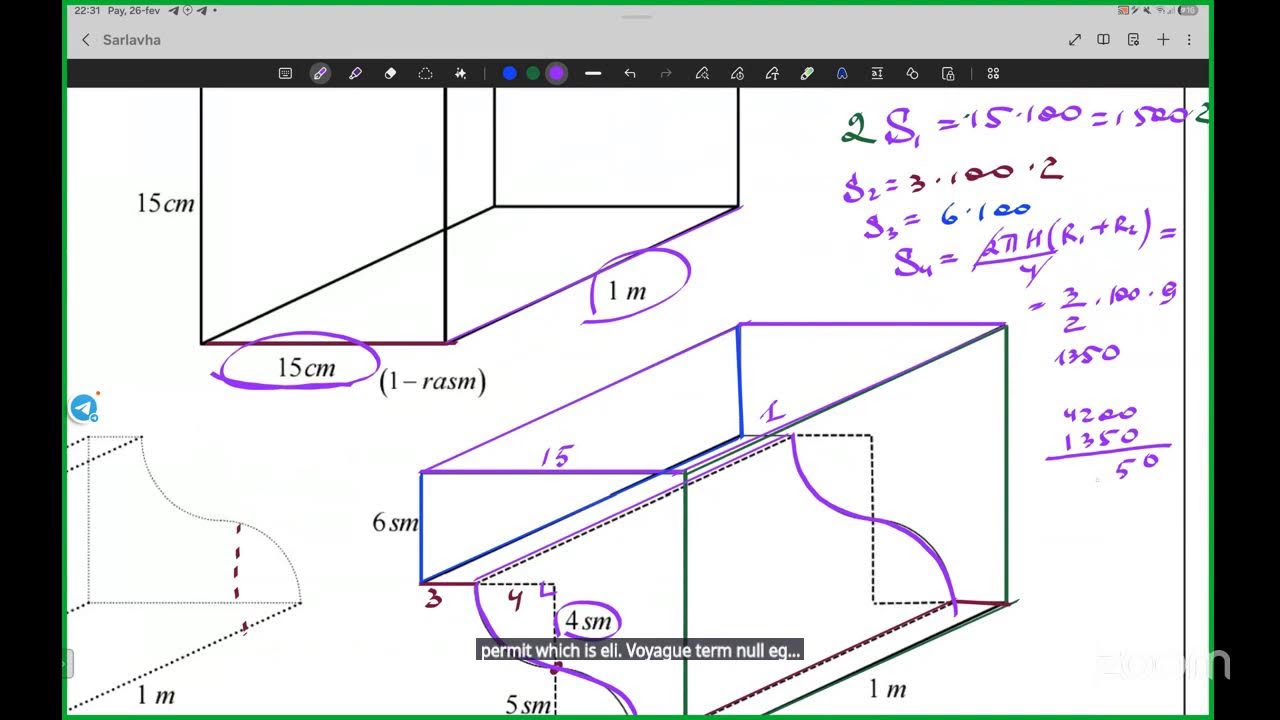Select the green marker icon

(807, 73)
